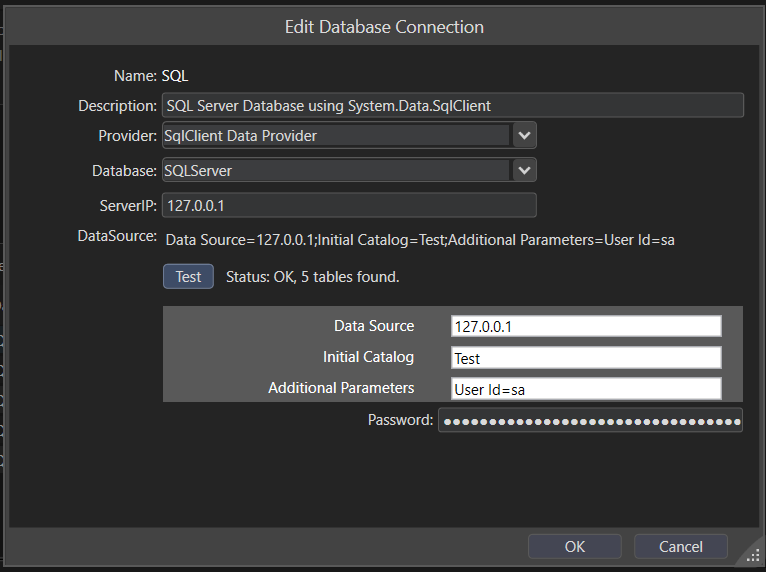The image size is (766, 572).
Task: Confirm with the OK button
Action: coord(574,546)
